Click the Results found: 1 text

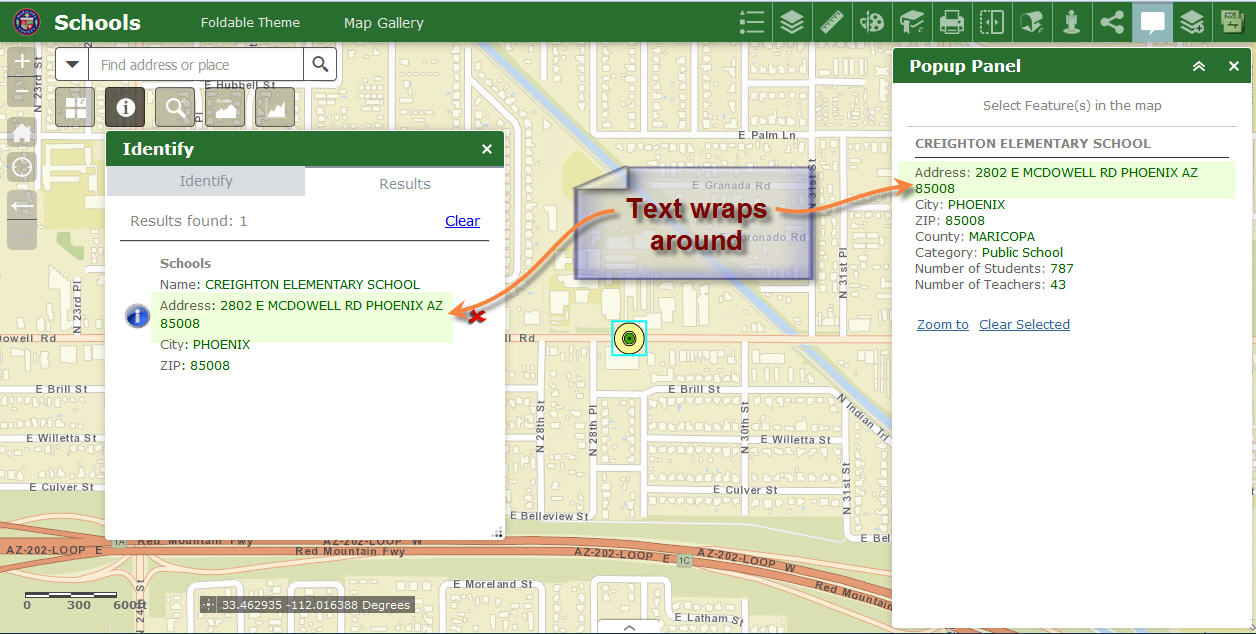coord(189,221)
